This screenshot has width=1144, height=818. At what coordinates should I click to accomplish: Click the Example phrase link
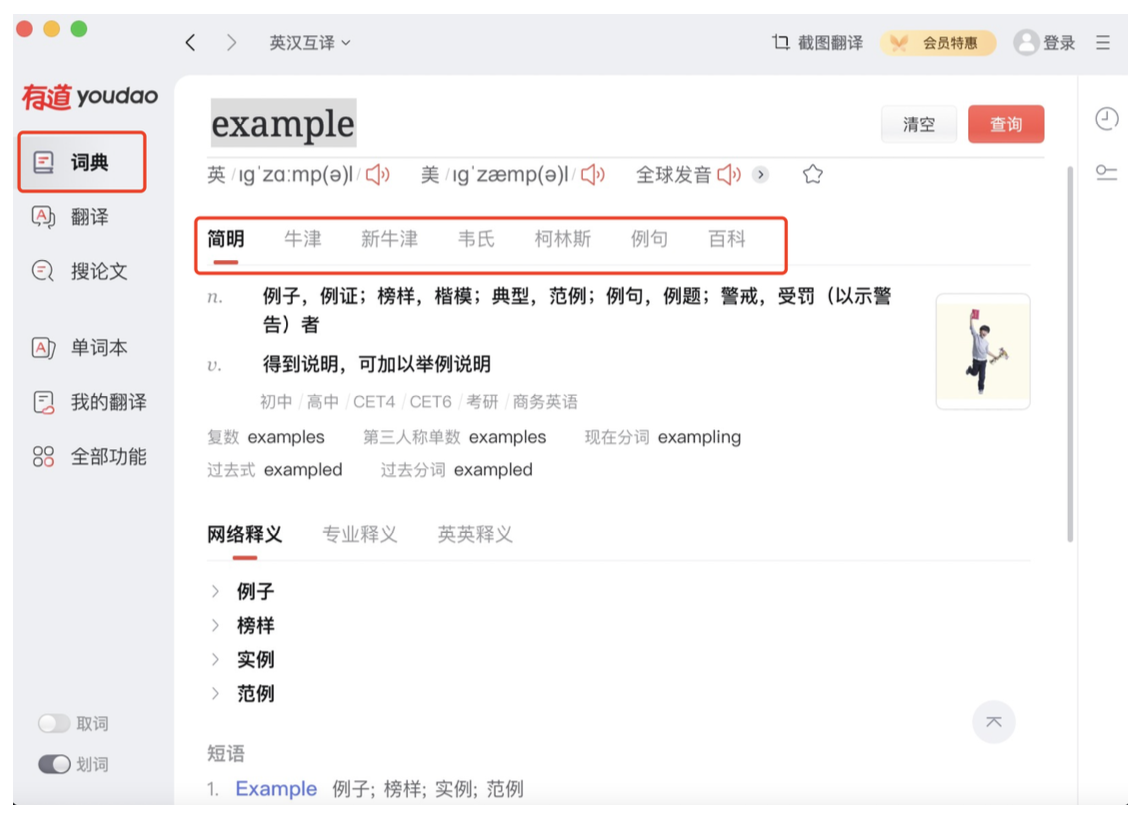276,789
